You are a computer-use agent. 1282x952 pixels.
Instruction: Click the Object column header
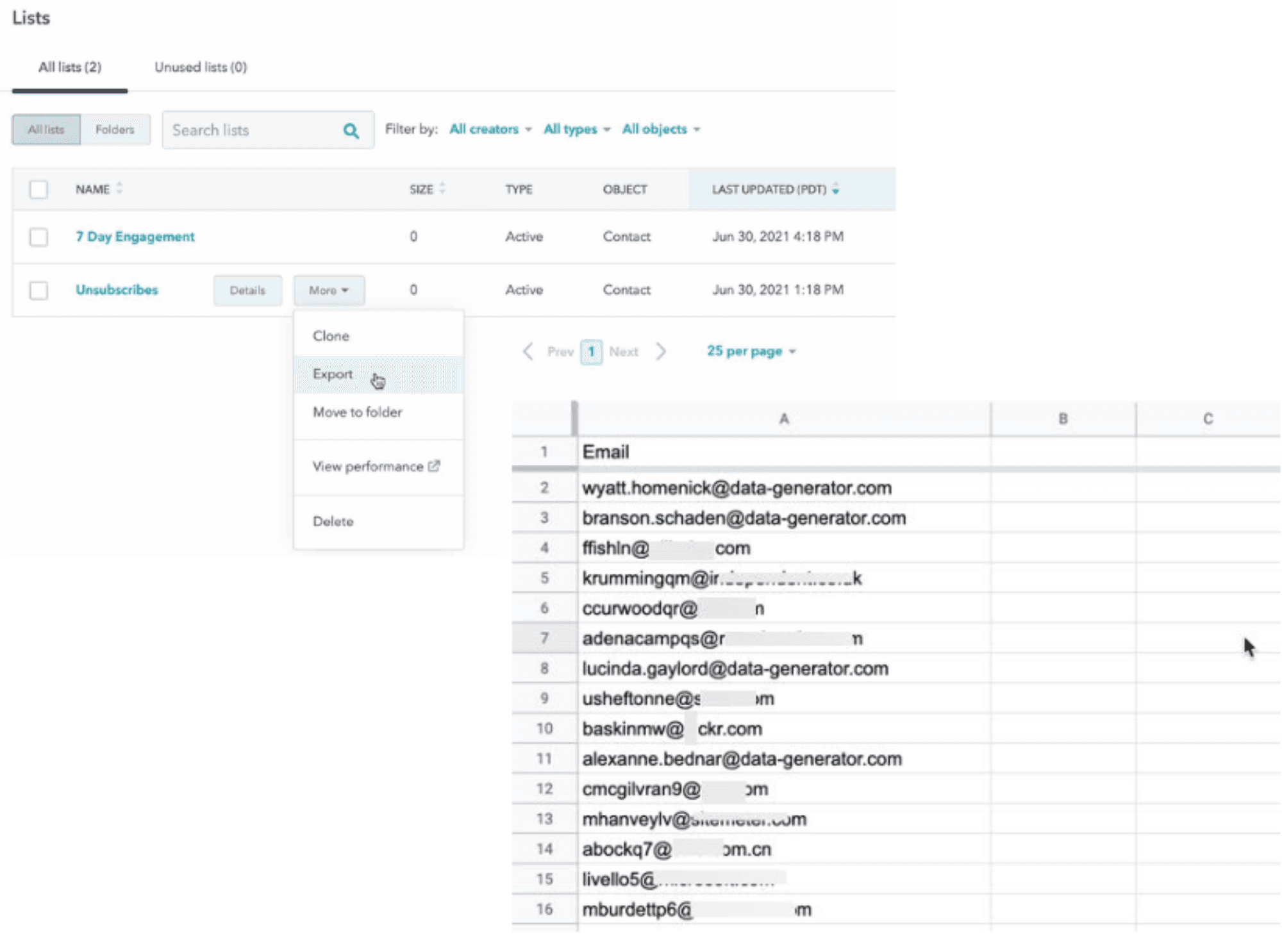pyautogui.click(x=625, y=189)
